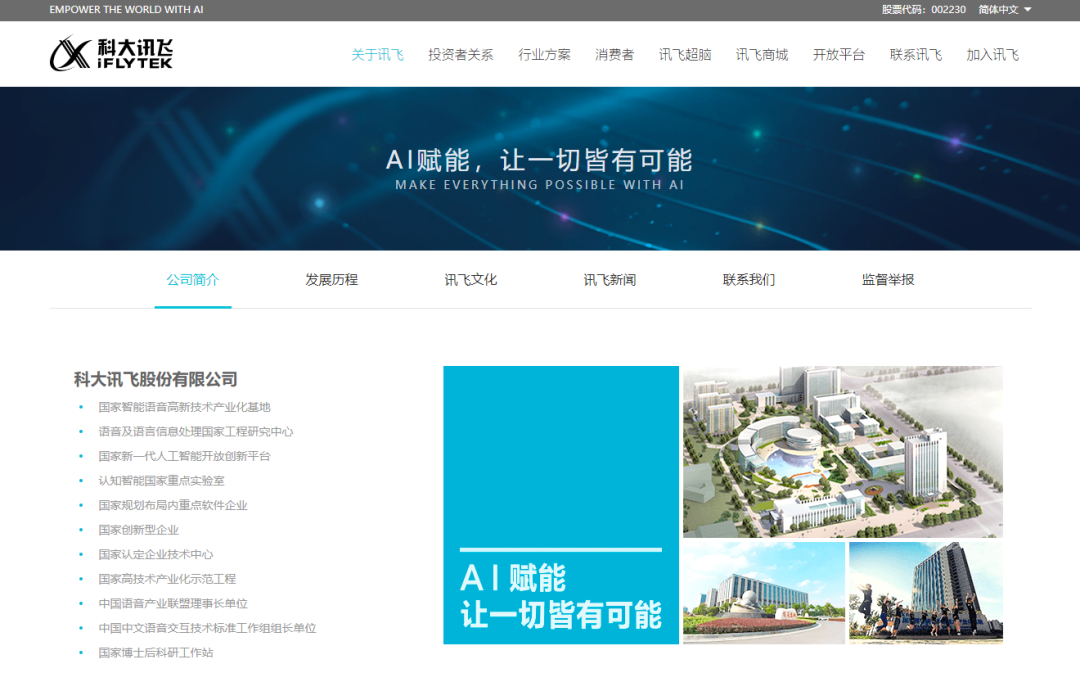Click the blue AI赋能 banner tile

[561, 505]
